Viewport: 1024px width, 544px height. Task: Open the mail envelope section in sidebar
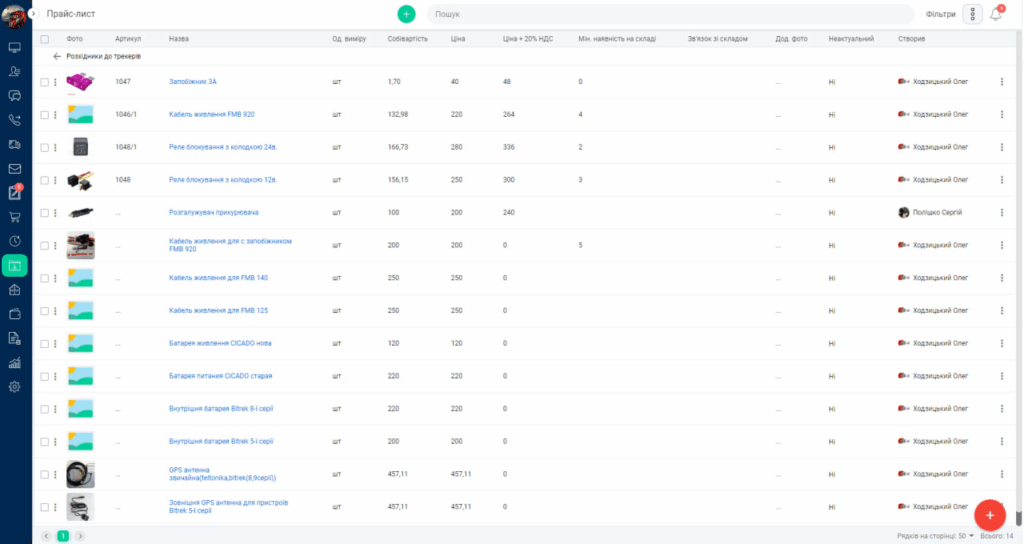tap(15, 169)
